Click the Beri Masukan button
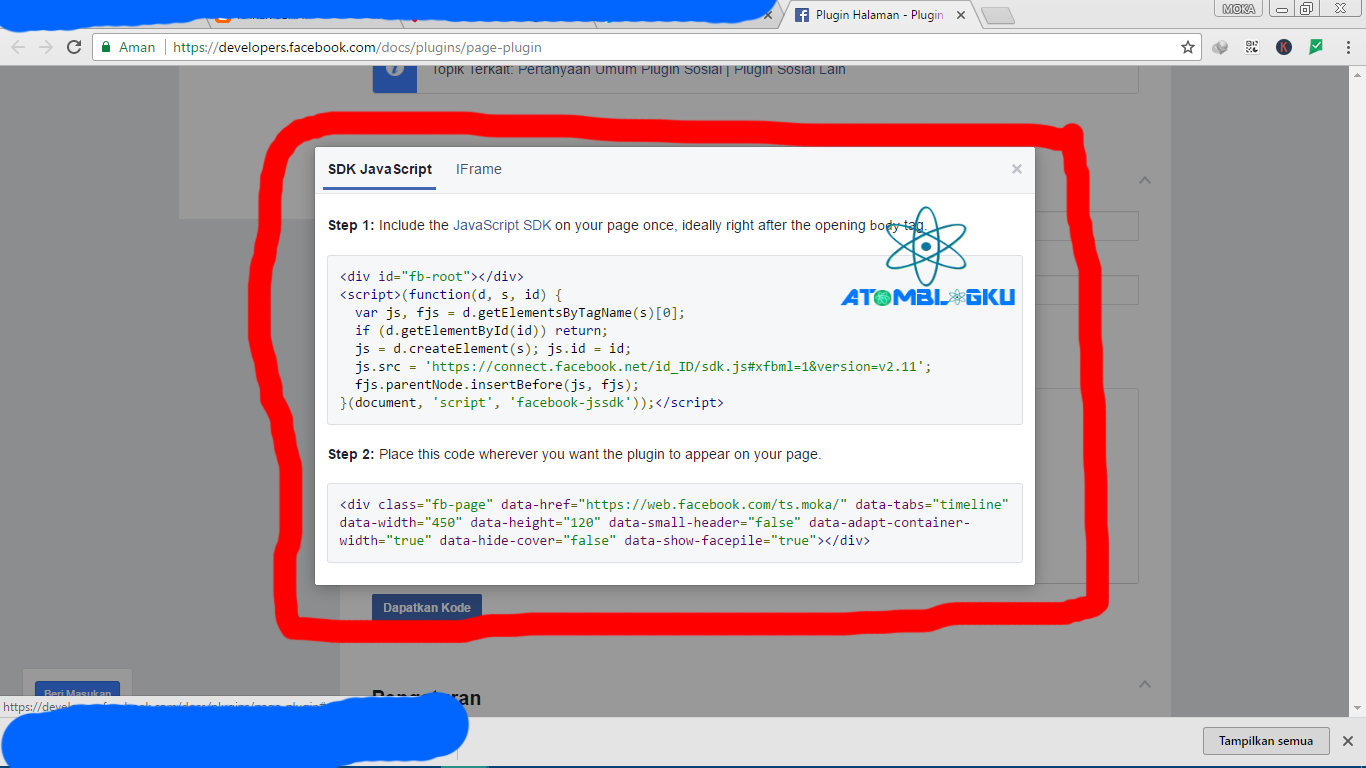This screenshot has width=1366, height=768. pos(77,691)
